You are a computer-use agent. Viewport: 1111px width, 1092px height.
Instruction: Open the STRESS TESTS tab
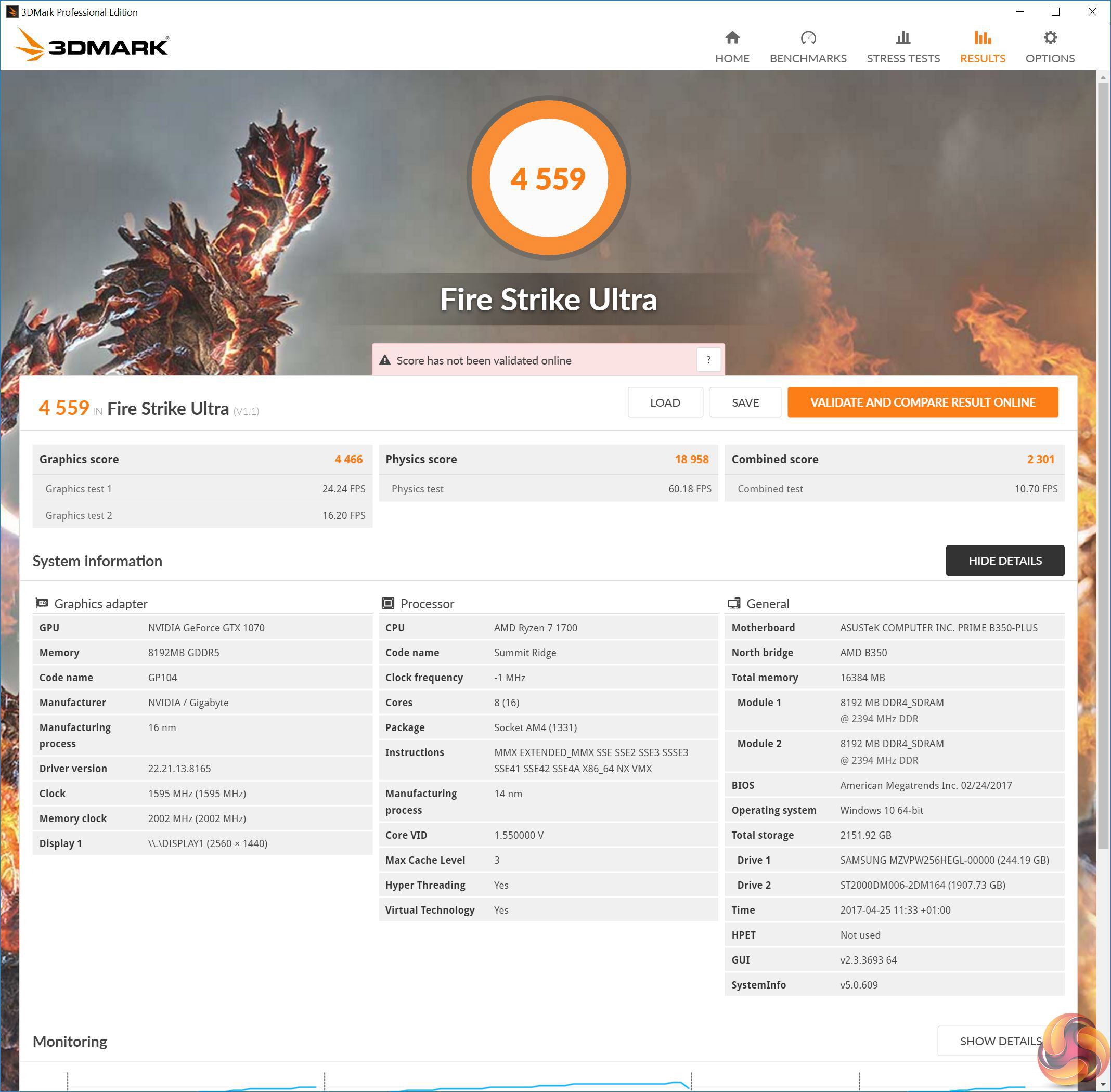pos(903,58)
